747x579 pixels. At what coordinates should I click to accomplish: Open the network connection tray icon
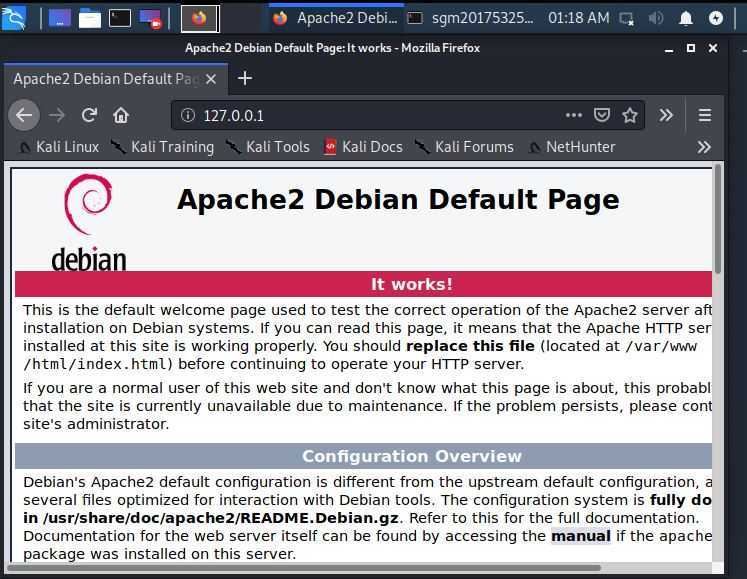click(626, 19)
